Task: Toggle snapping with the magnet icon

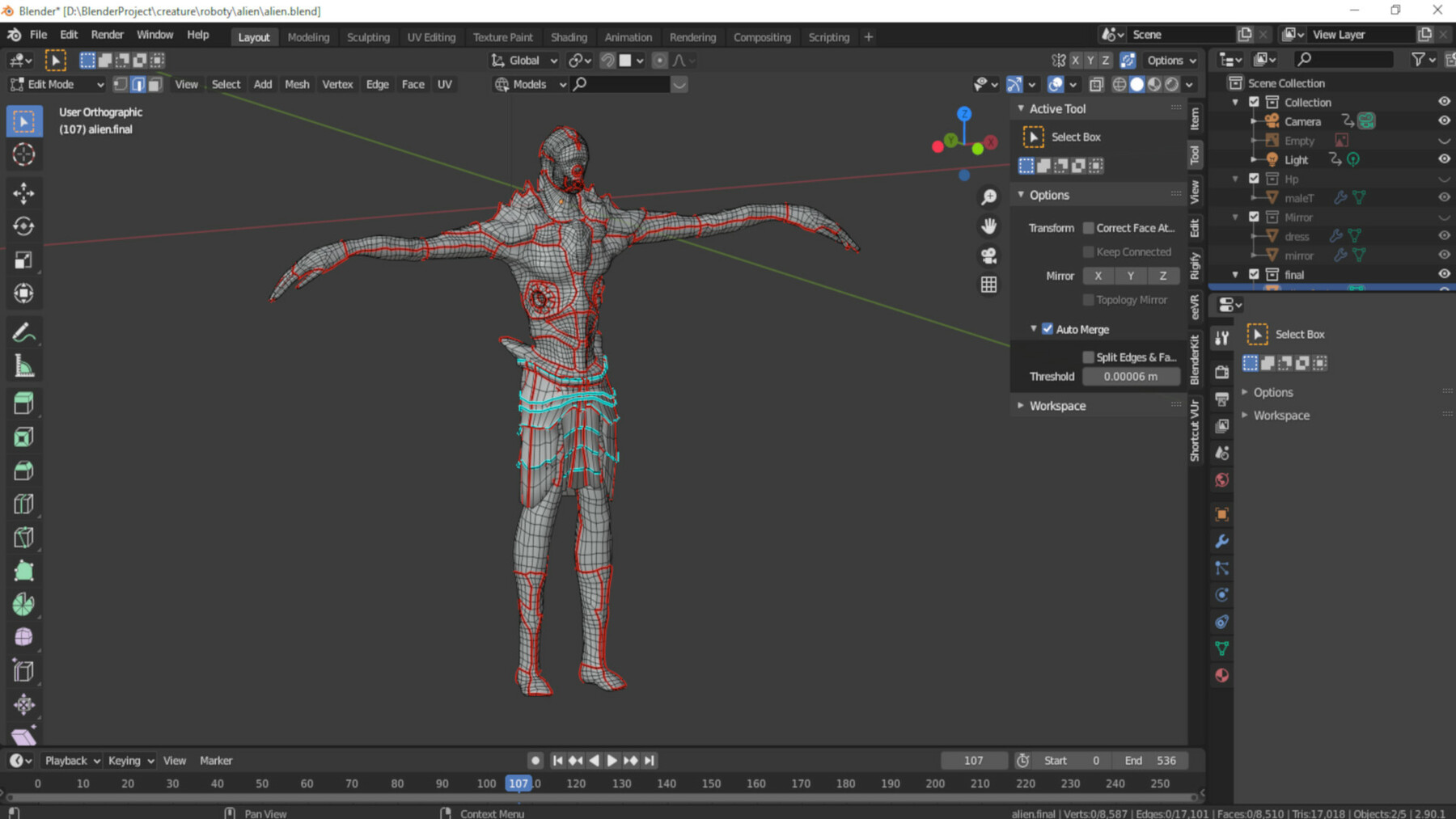Action: [x=607, y=60]
